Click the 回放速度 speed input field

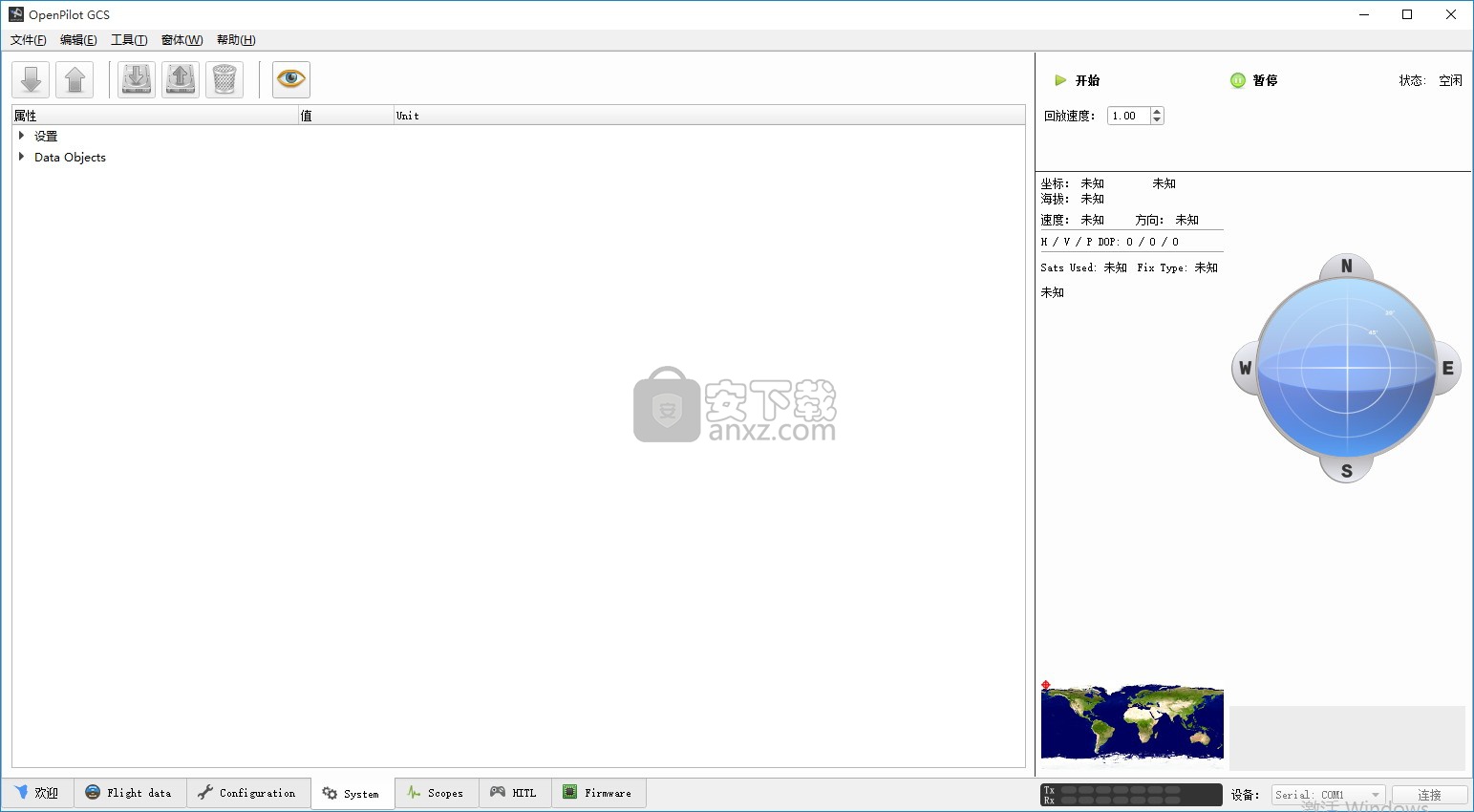(1129, 116)
